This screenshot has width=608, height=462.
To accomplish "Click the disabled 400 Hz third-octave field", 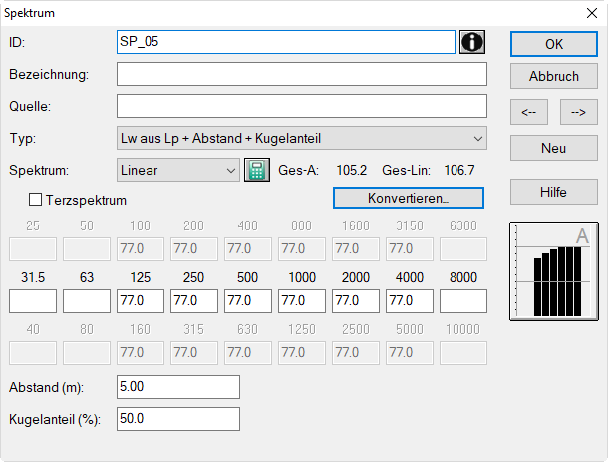I will click(x=248, y=249).
